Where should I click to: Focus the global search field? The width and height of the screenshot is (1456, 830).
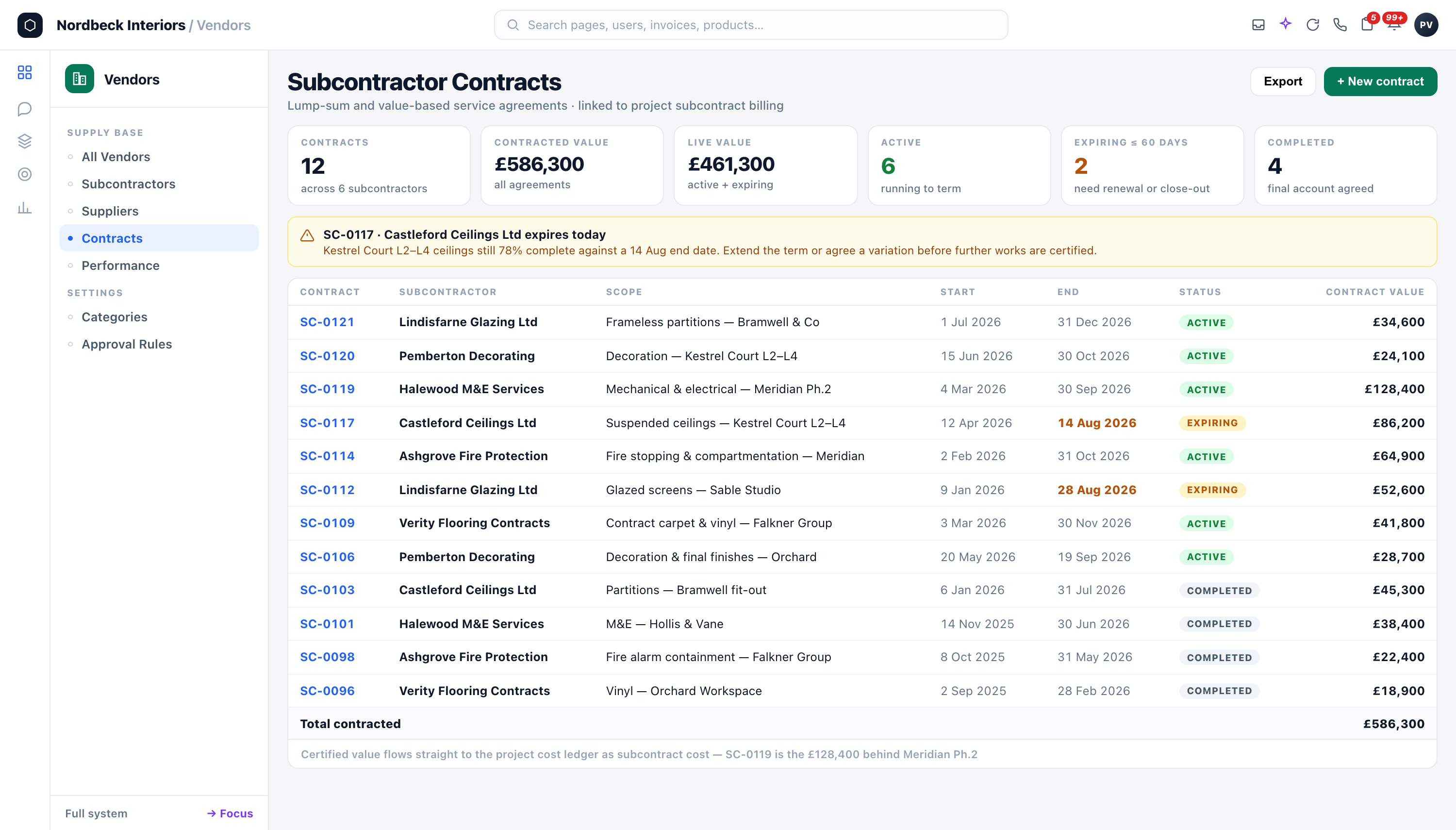750,25
